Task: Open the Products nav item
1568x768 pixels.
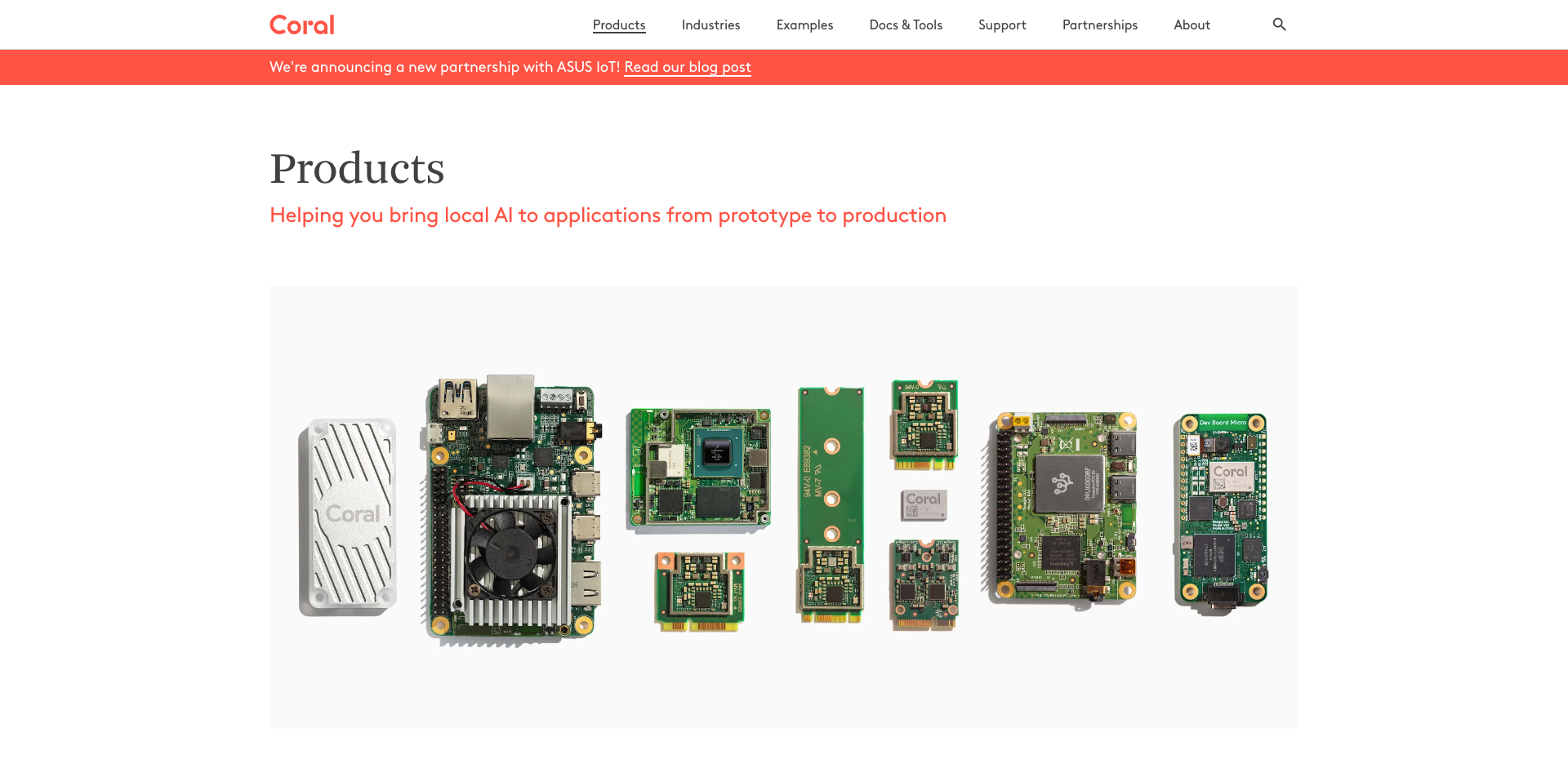Action: [619, 25]
